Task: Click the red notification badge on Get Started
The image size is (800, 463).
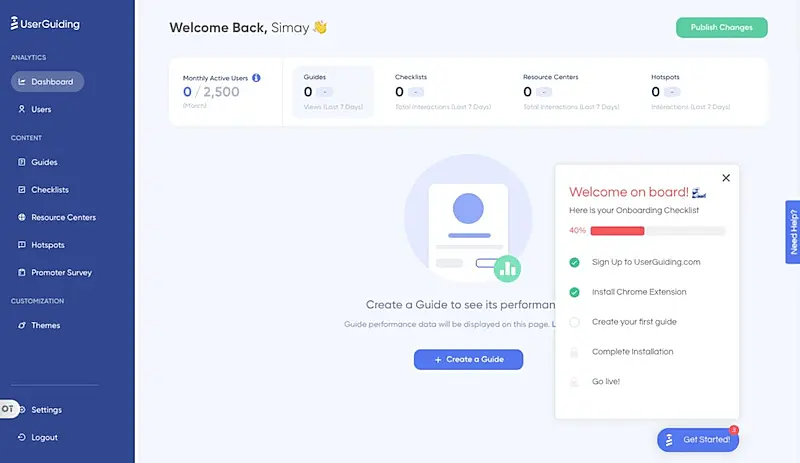Action: click(x=734, y=430)
